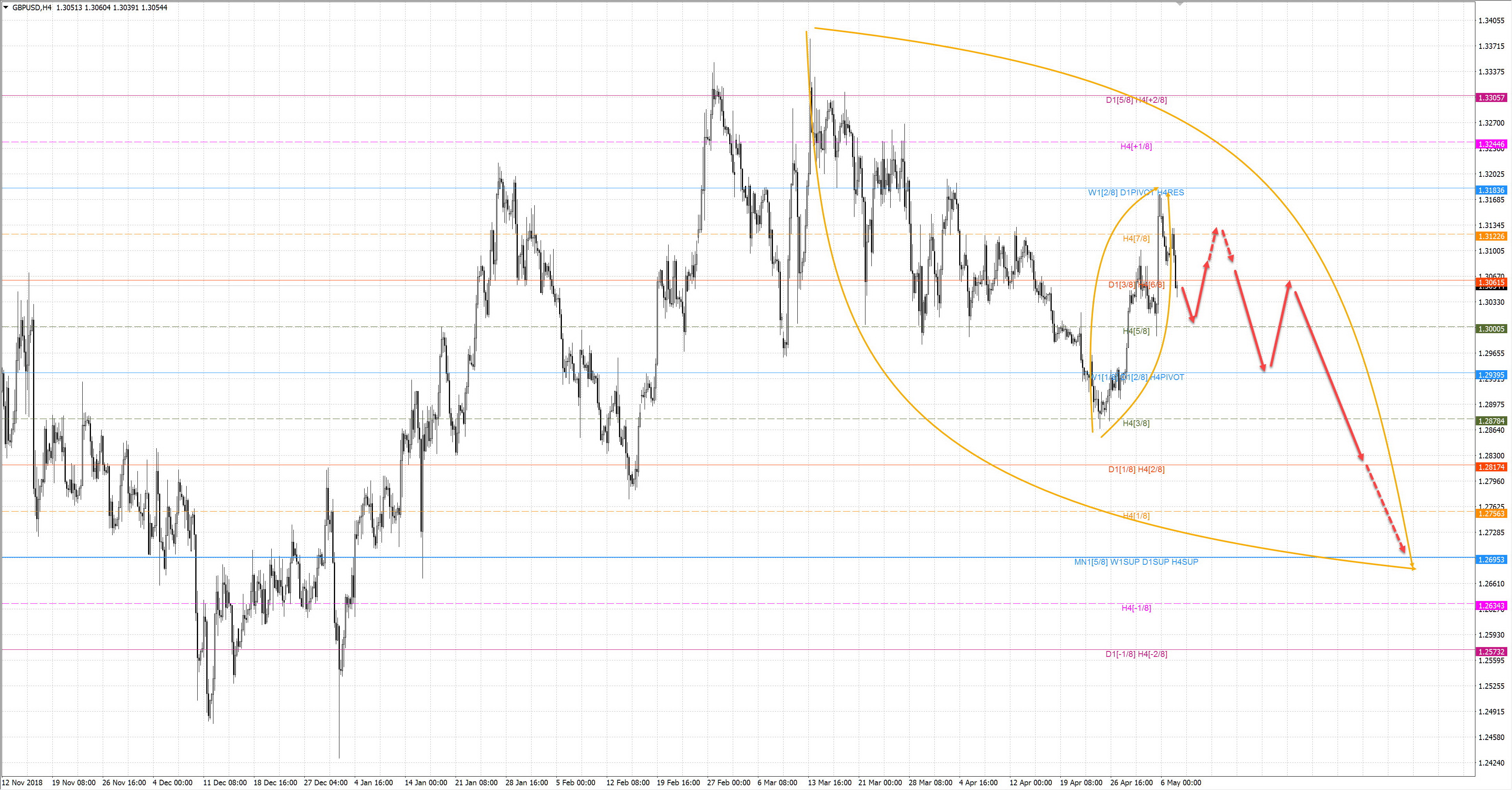This screenshot has height=790, width=1512.
Task: Click the GBPUSD,H4 symbol title text
Action: point(31,7)
